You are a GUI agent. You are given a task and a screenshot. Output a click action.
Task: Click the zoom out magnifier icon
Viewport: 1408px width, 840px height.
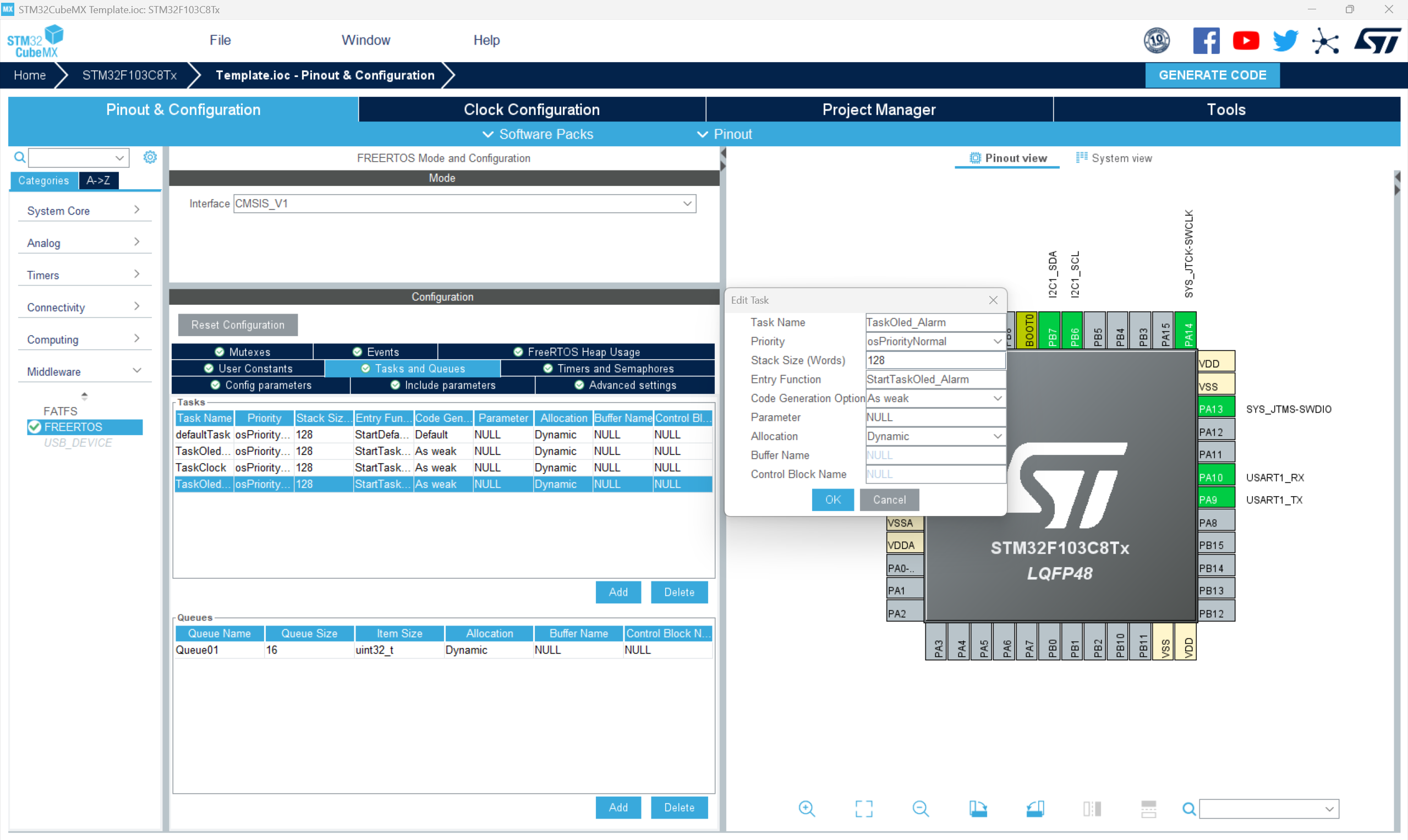[921, 808]
